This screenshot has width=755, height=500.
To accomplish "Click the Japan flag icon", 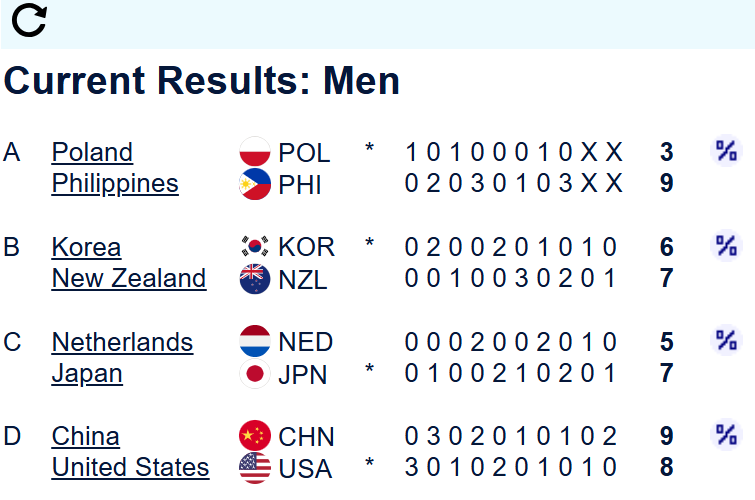I will pyautogui.click(x=255, y=374).
